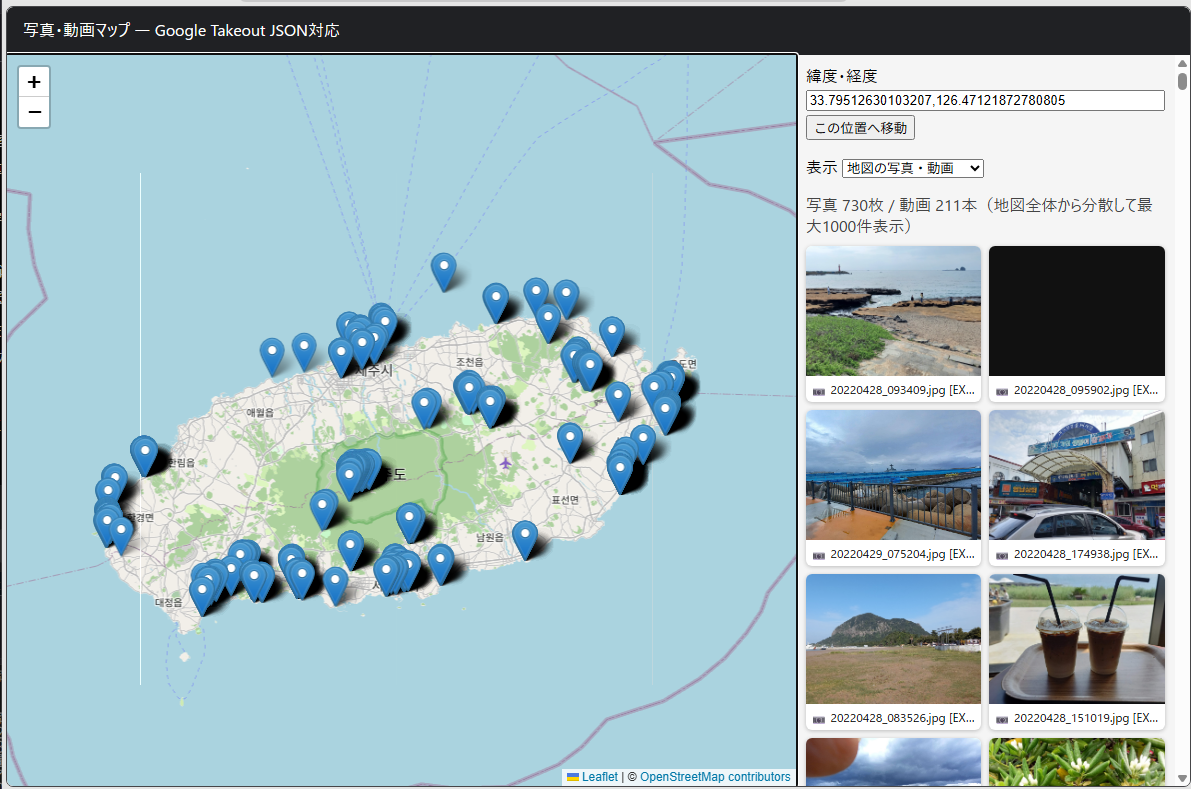The width and height of the screenshot is (1191, 789).
Task: Click the この位置へ移動 button
Action: pos(860,128)
